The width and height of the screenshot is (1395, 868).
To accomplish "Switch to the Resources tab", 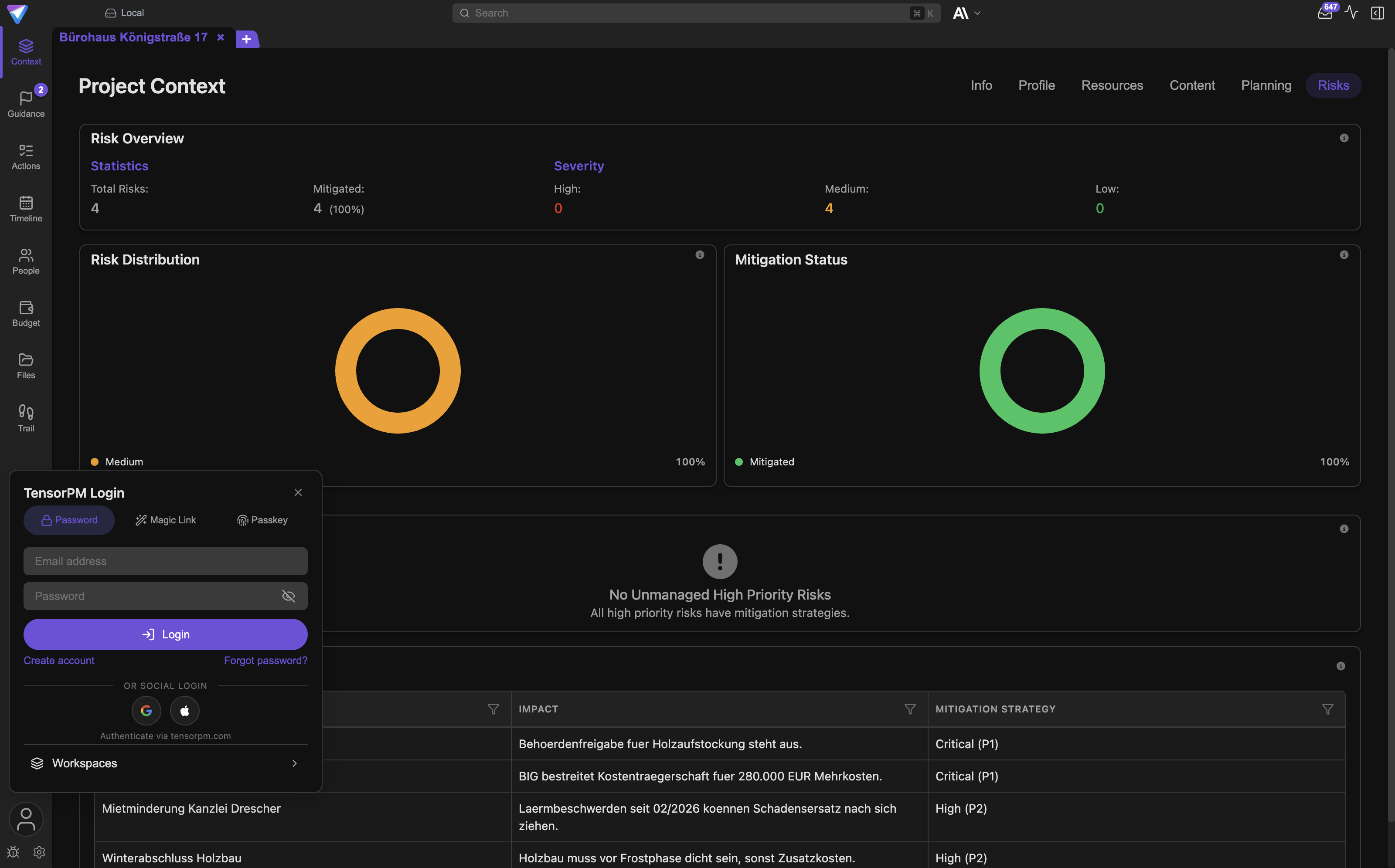I will pyautogui.click(x=1112, y=85).
